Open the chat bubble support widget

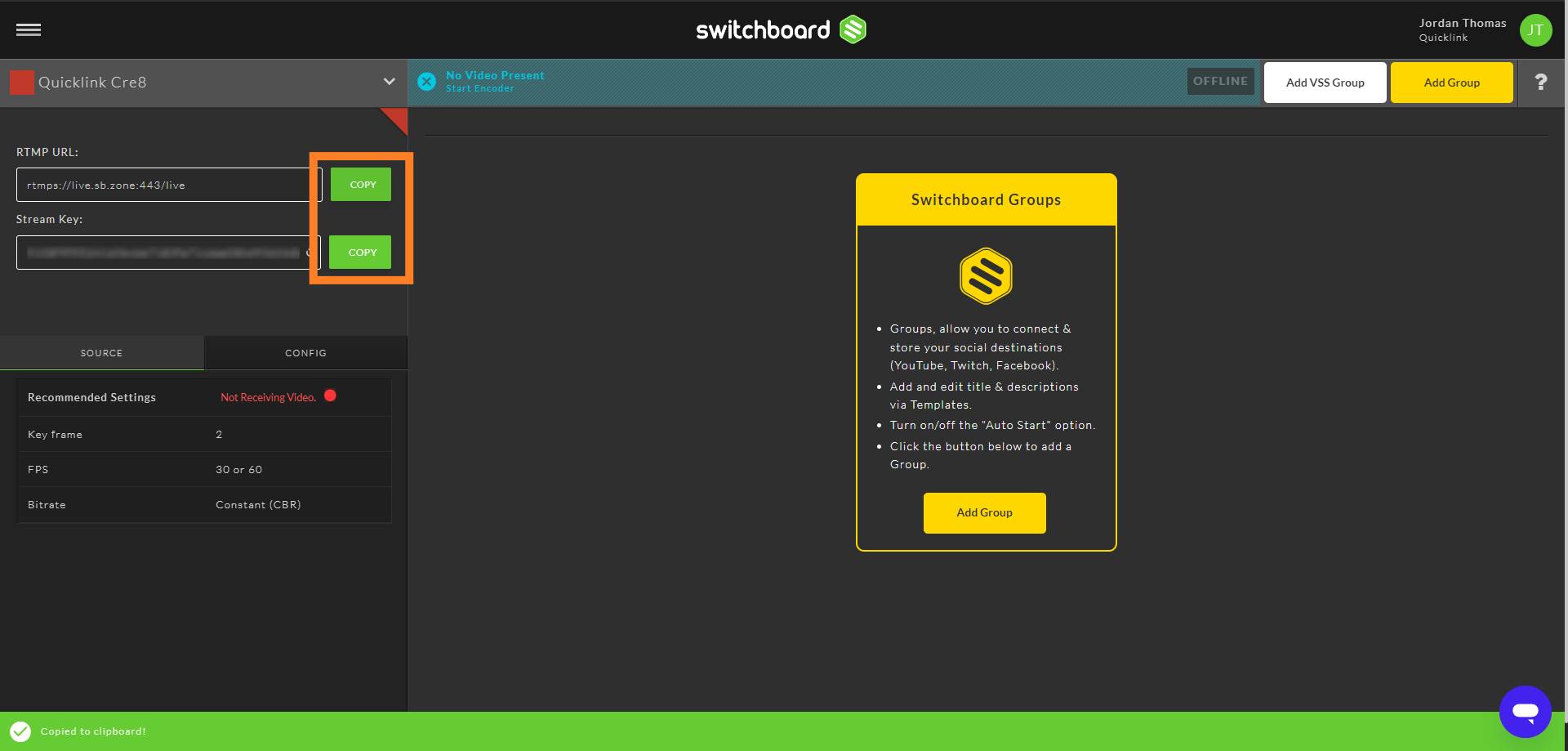pos(1525,711)
